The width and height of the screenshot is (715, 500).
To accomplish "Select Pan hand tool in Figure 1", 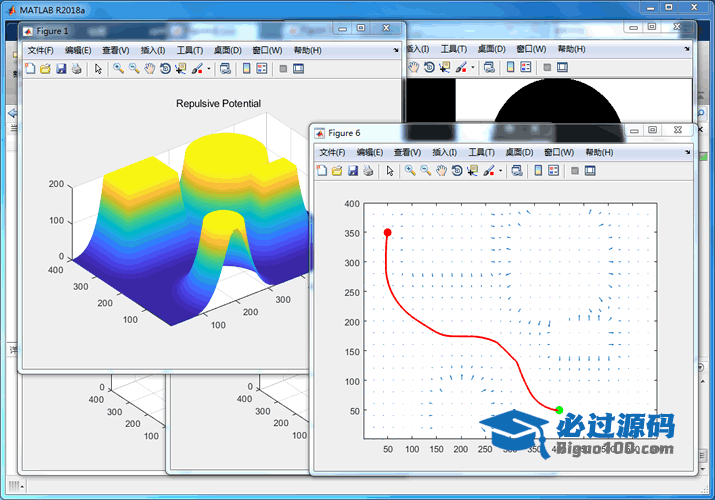I will coord(150,69).
